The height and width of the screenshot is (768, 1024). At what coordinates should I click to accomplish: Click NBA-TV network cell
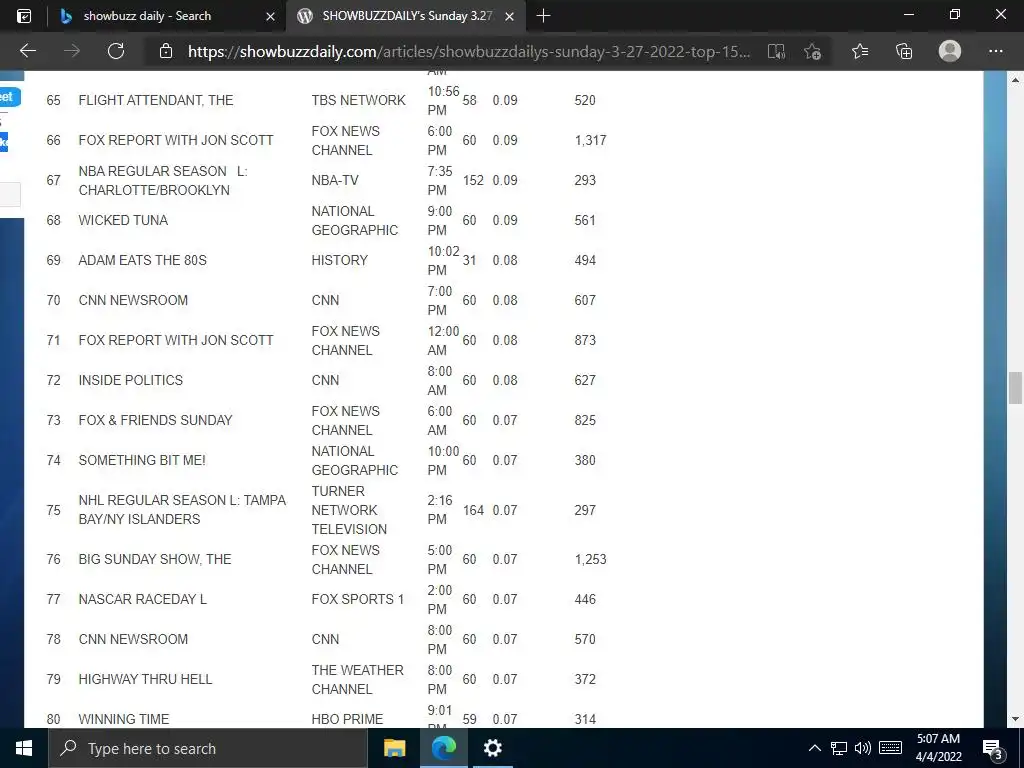point(335,180)
